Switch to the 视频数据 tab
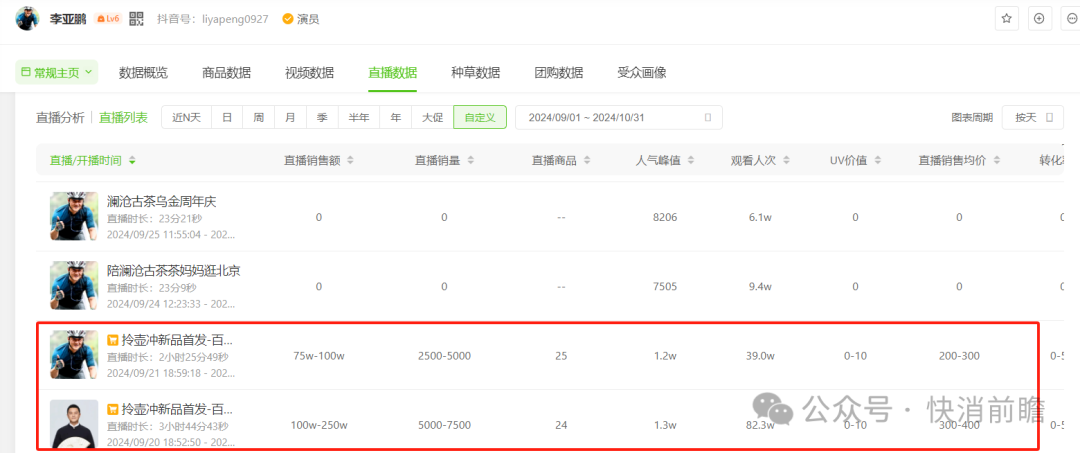This screenshot has width=1080, height=453. click(x=310, y=72)
